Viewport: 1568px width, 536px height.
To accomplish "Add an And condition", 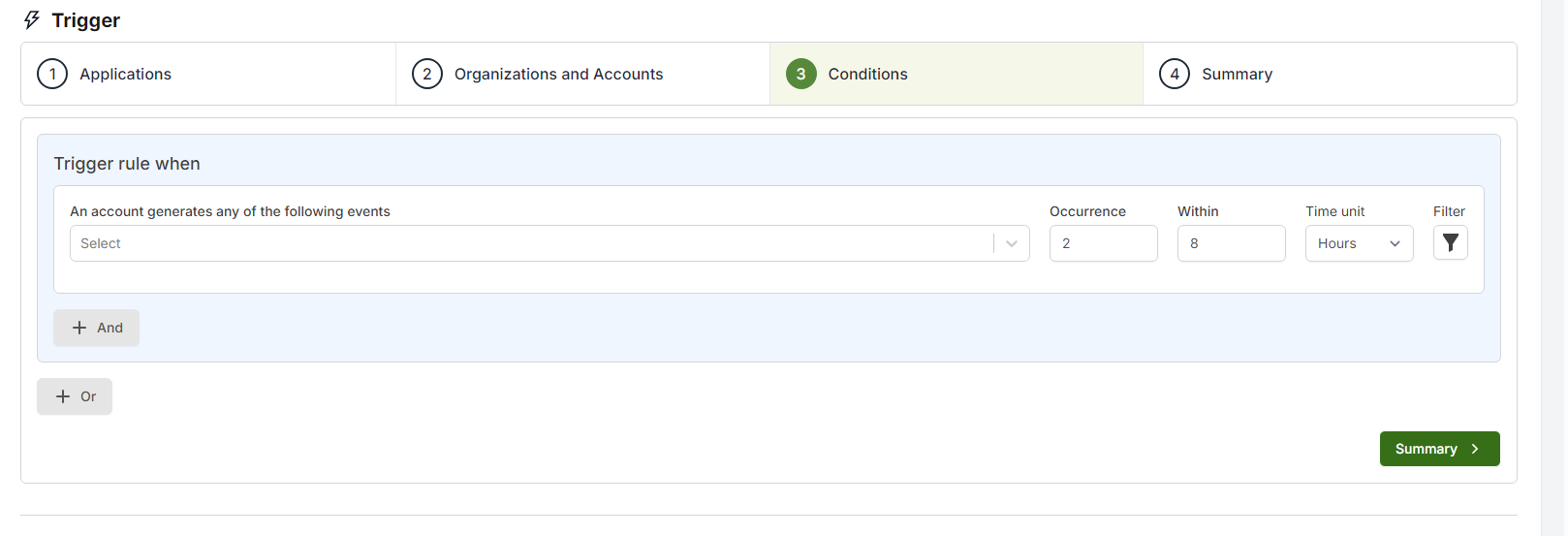I will pyautogui.click(x=97, y=328).
